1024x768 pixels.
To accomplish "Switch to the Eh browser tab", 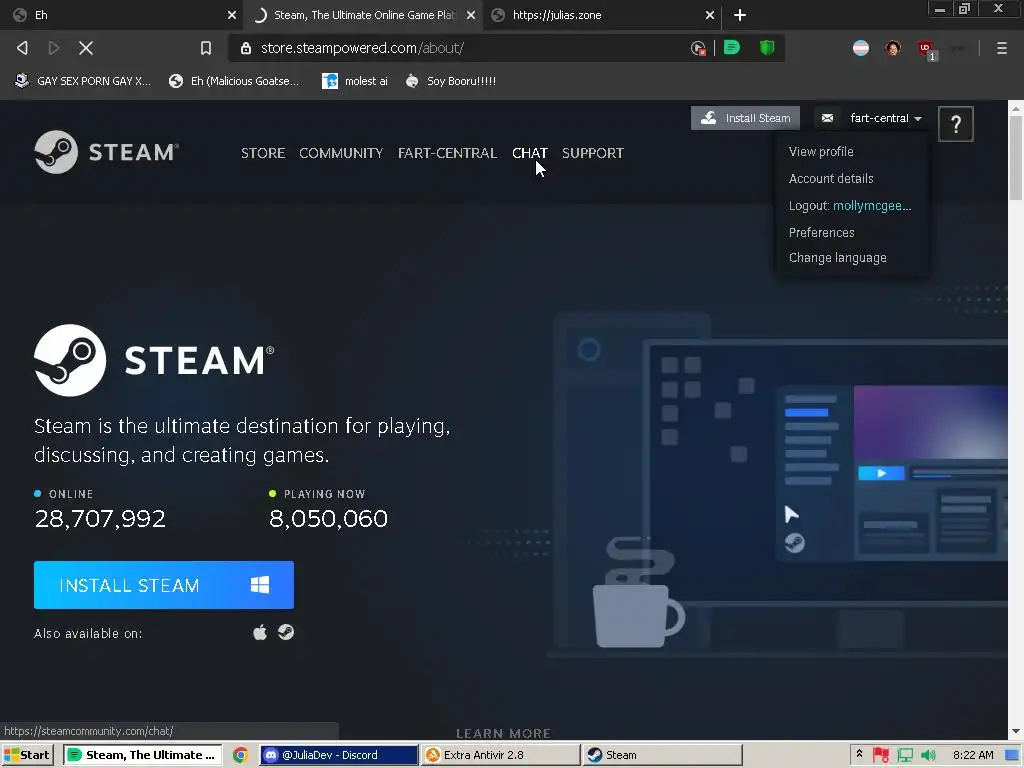I will click(x=121, y=15).
